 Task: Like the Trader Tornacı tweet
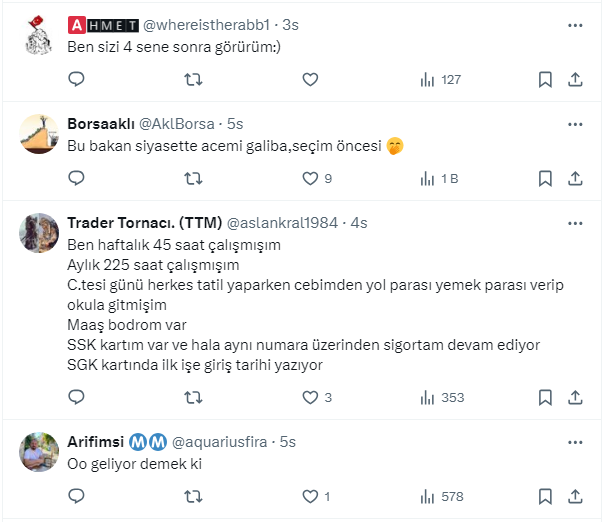(x=310, y=397)
